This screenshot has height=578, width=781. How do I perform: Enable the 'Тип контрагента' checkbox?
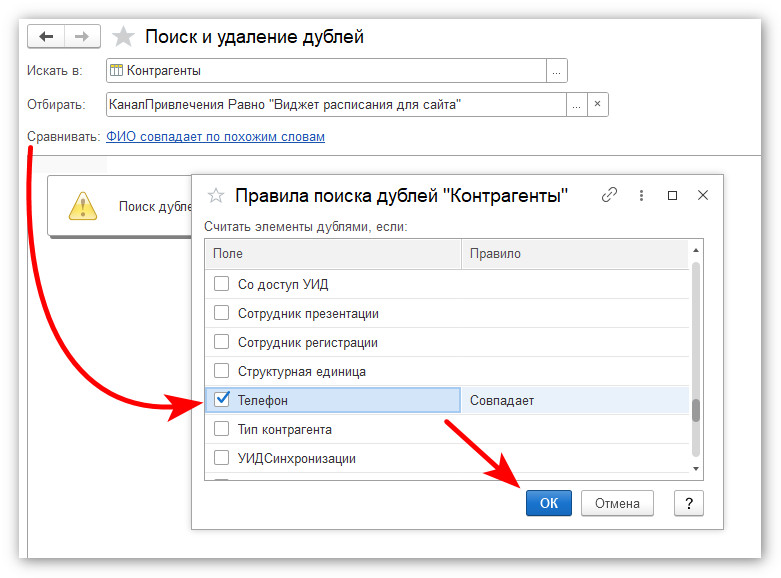click(221, 429)
